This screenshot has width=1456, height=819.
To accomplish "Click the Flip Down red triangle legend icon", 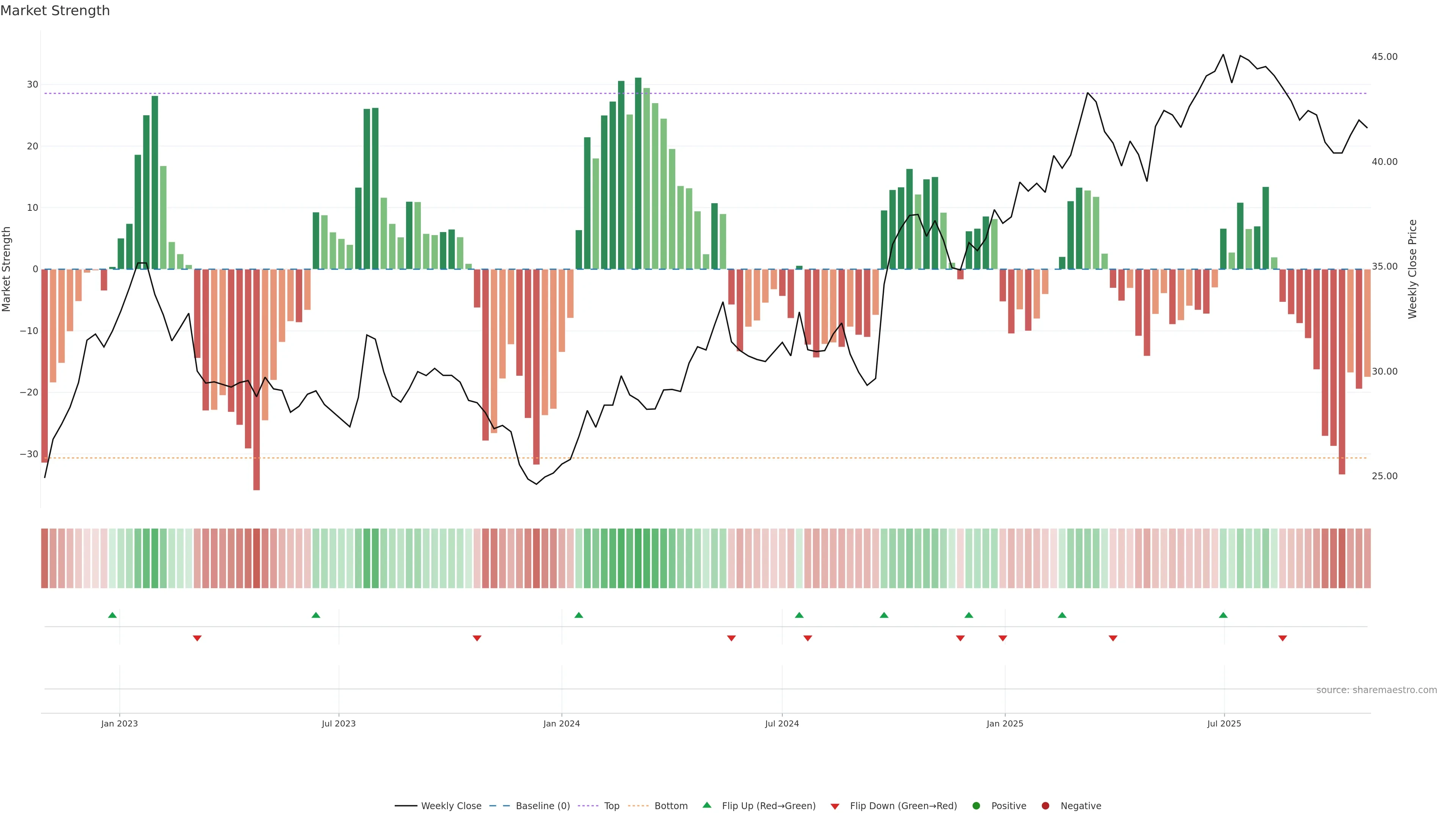I will point(835,806).
